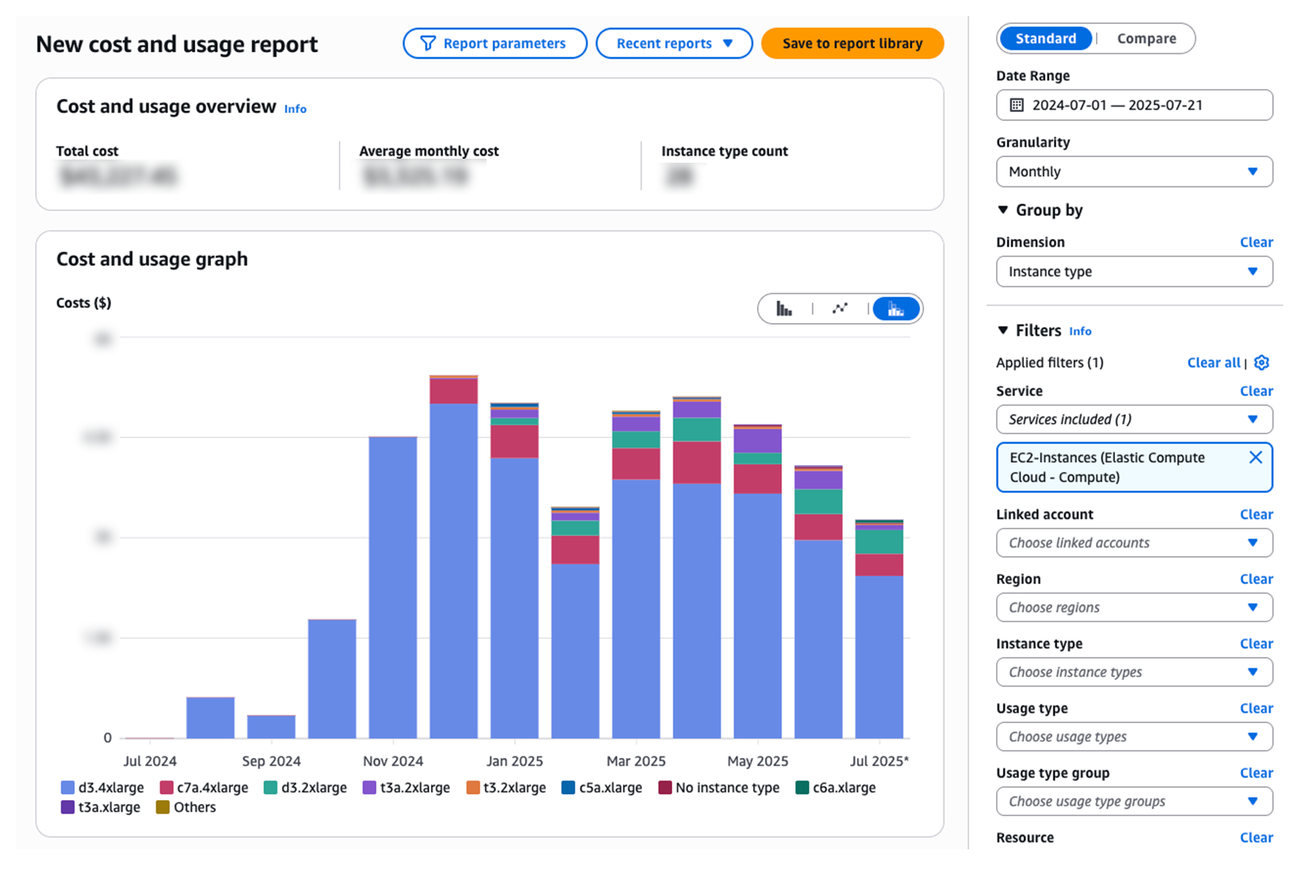This screenshot has height=873, width=1296.
Task: Click the d3.2xlarge legend swatch
Action: click(x=270, y=788)
